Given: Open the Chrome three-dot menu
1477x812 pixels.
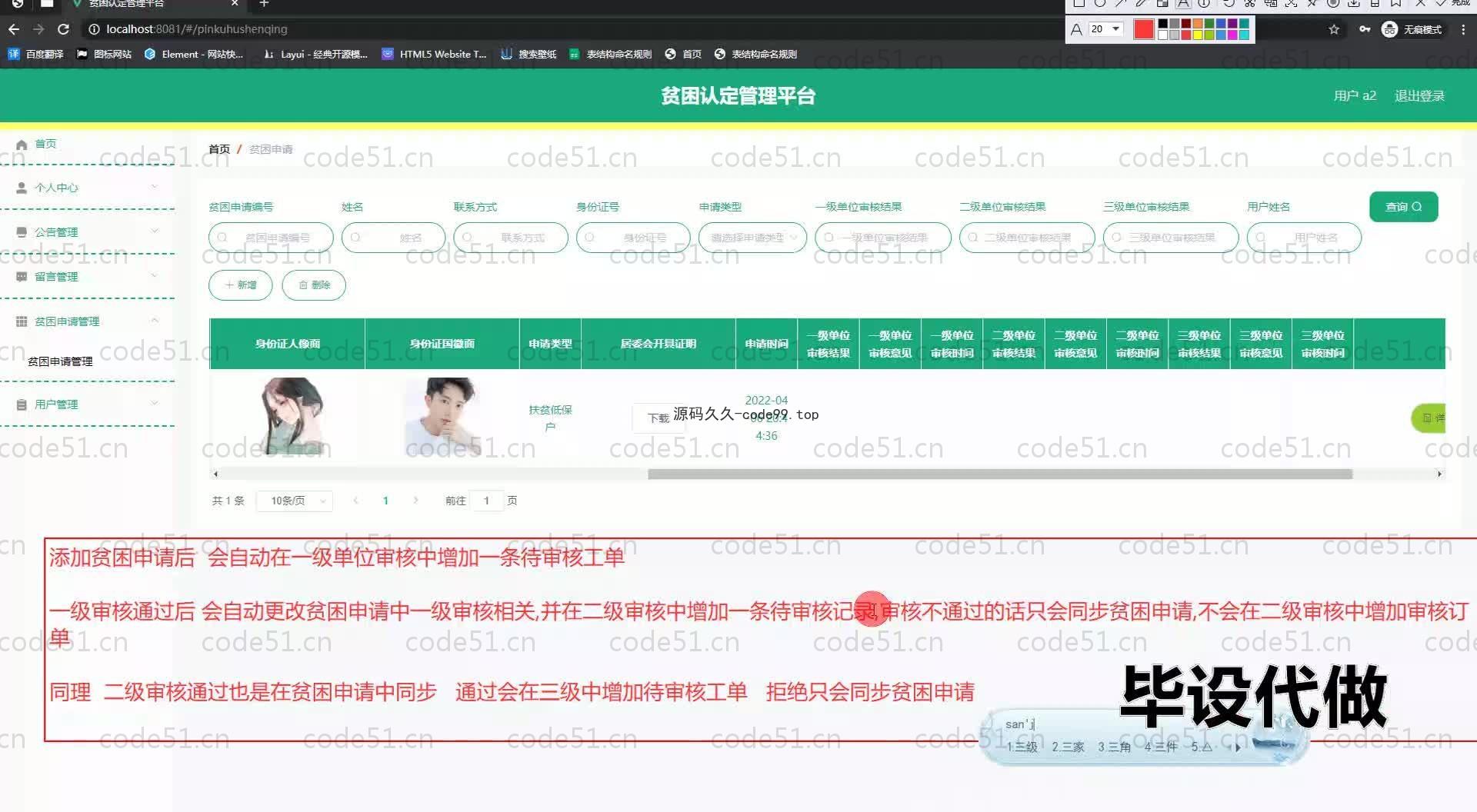Looking at the screenshot, I should click(1462, 29).
